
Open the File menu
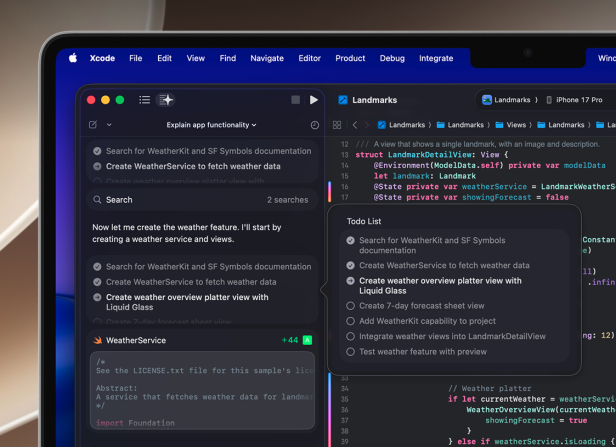pos(136,58)
